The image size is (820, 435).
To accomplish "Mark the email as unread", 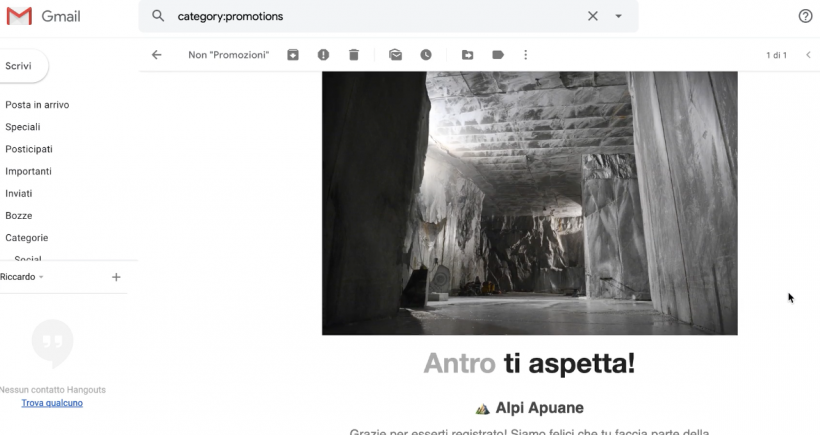I will coord(395,55).
